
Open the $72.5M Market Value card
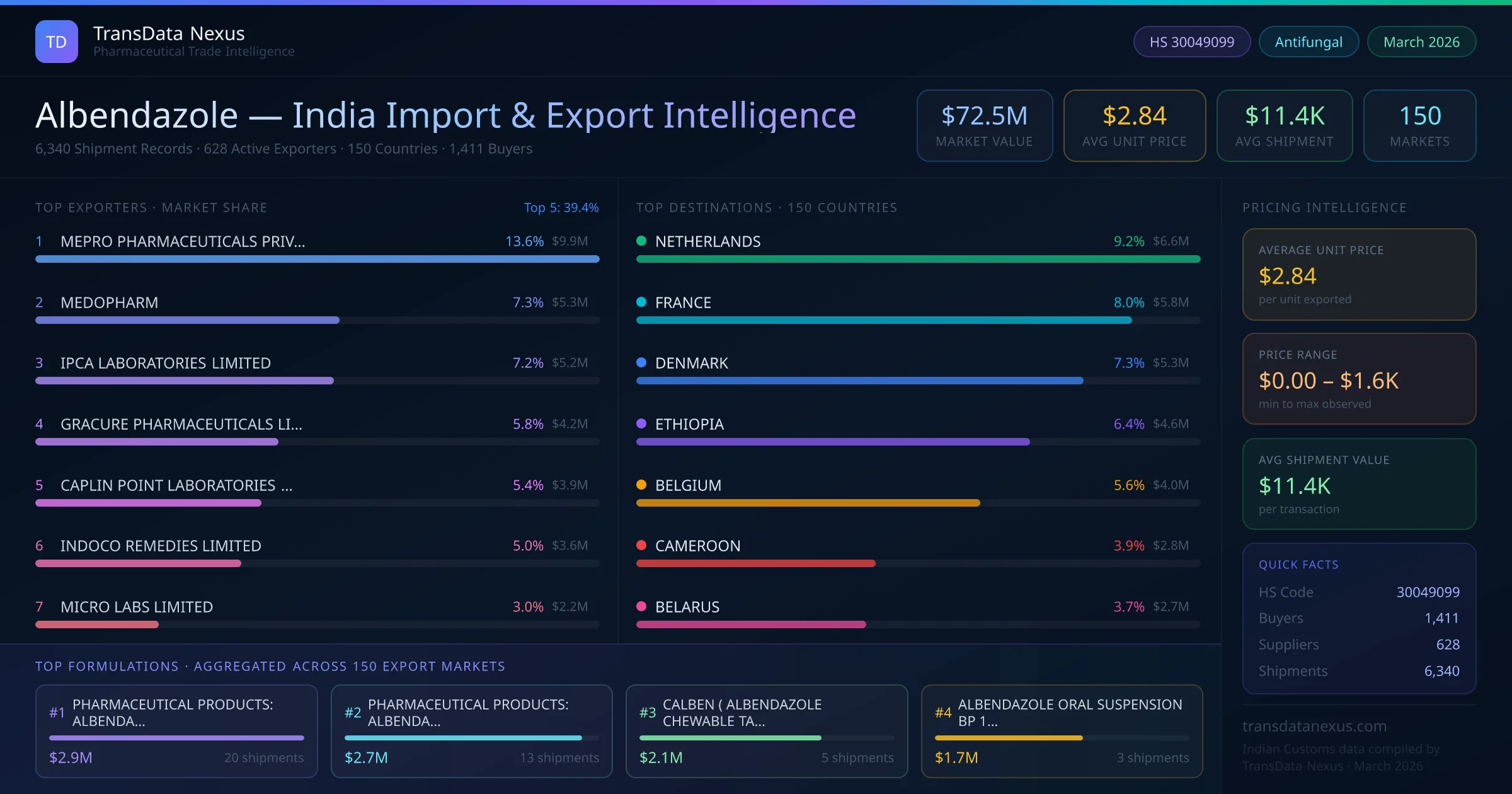coord(984,125)
